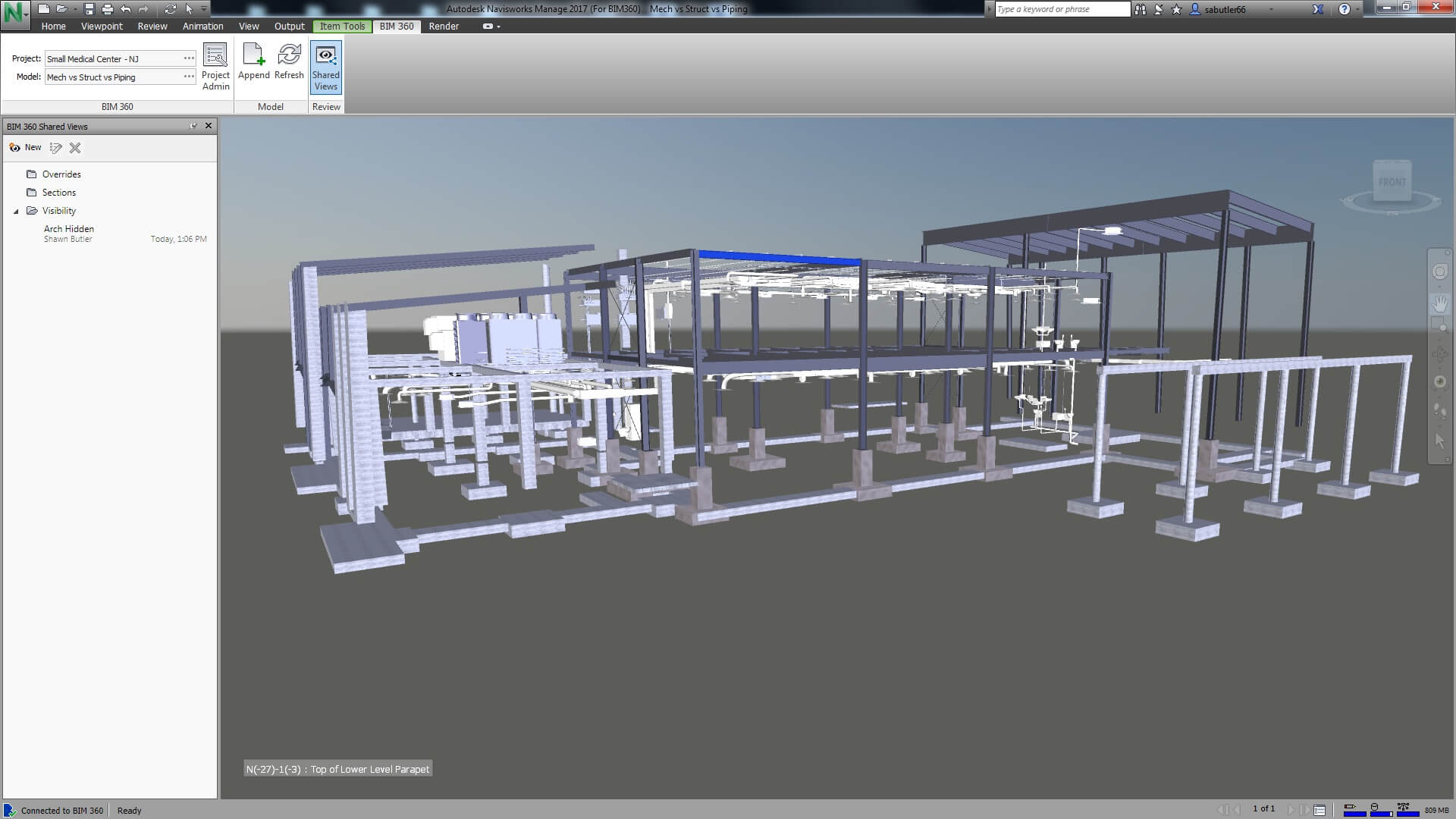This screenshot has width=1456, height=819.
Task: Open the Review ribbon tab
Action: 152,26
